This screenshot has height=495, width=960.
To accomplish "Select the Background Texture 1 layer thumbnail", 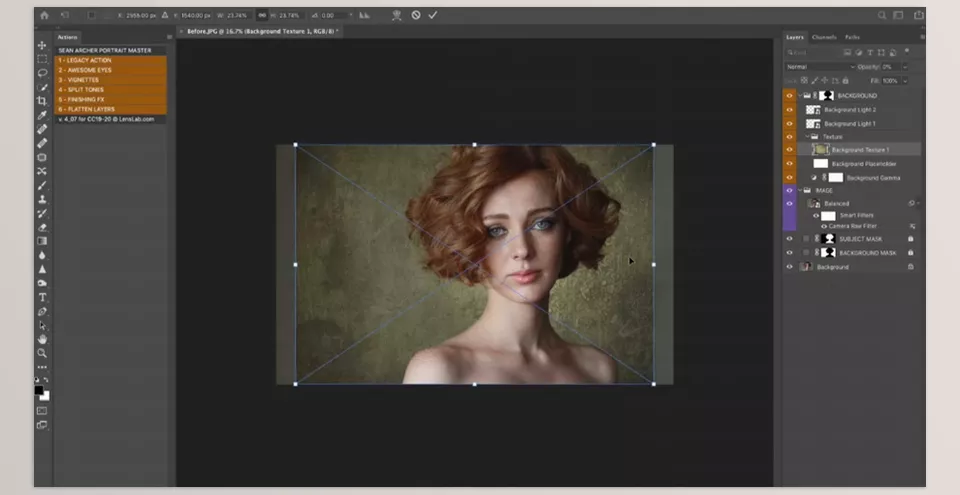I will (820, 149).
